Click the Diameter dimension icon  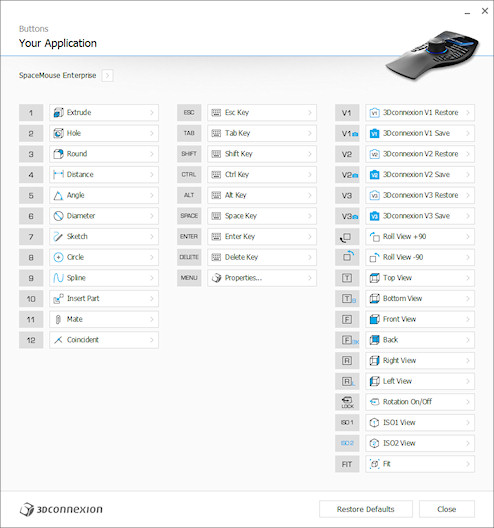[x=58, y=216]
